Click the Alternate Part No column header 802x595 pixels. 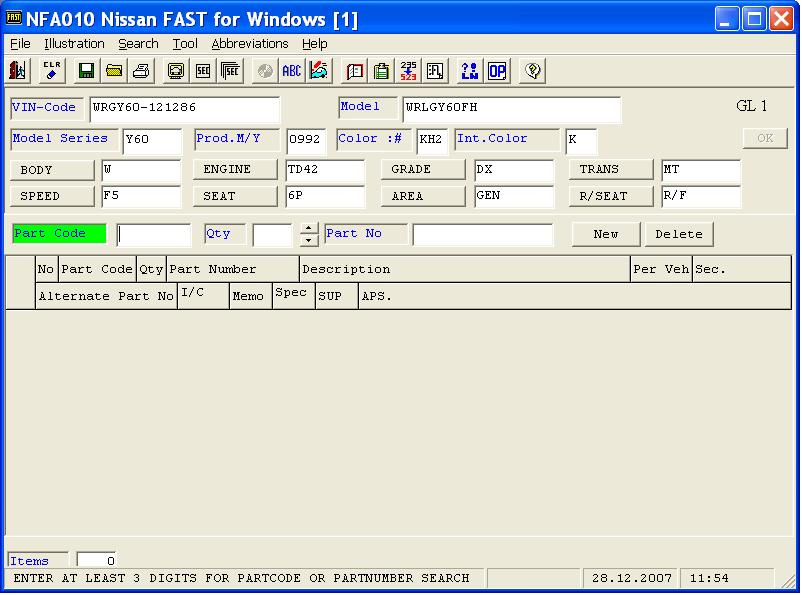coord(106,296)
